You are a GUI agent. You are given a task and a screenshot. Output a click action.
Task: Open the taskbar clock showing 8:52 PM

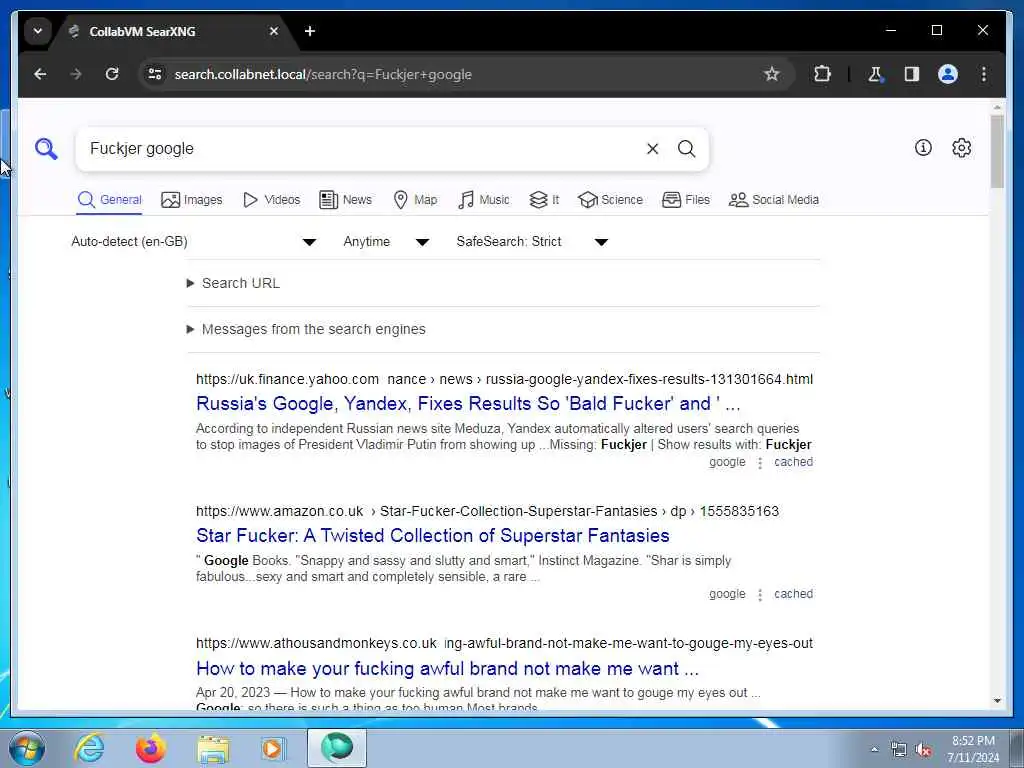(x=973, y=749)
